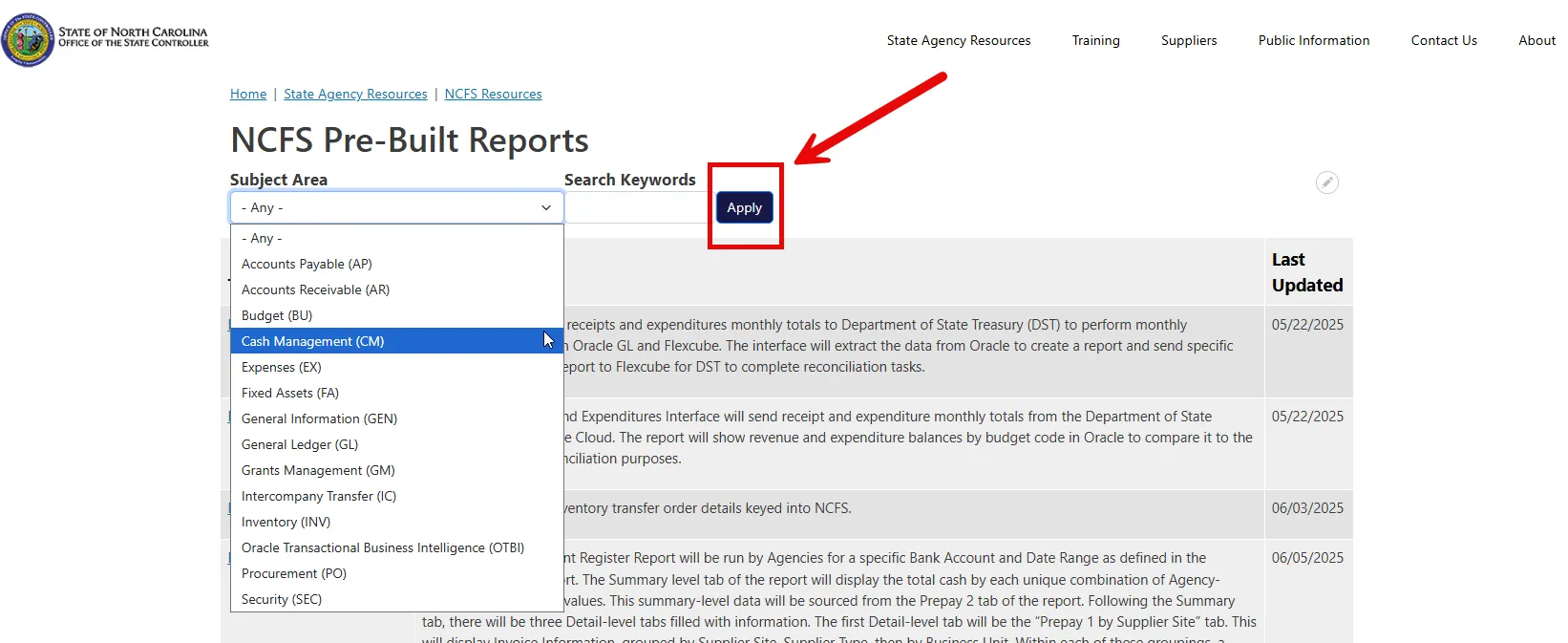Open Public Information menu
The height and width of the screenshot is (643, 1568).
click(1313, 40)
